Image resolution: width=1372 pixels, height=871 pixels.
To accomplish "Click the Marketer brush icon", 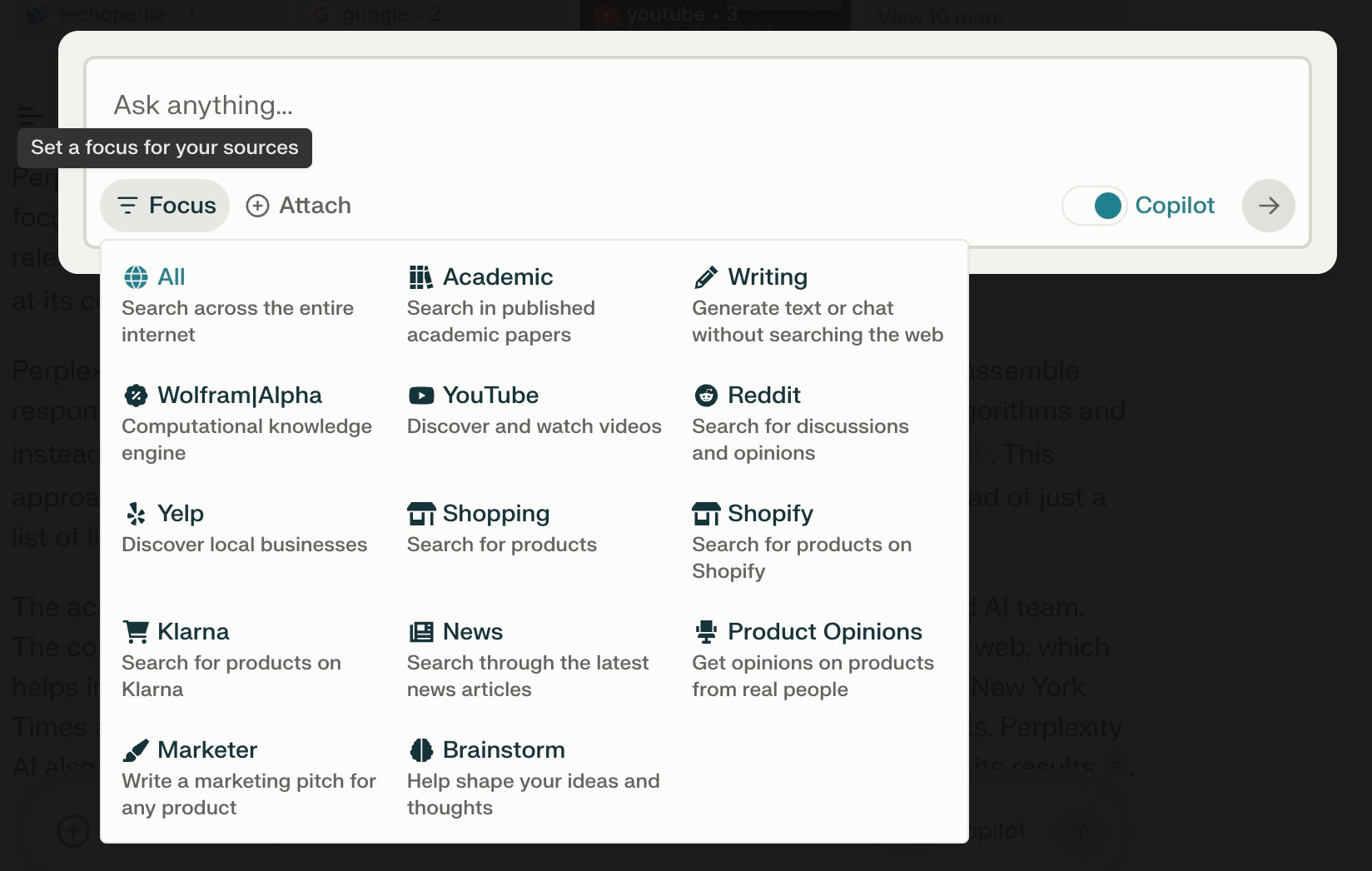I will tap(136, 749).
